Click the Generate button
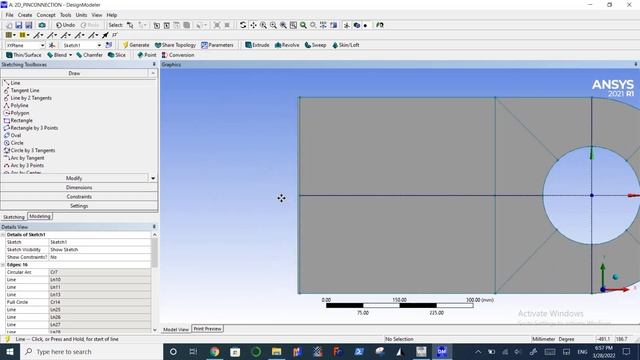The image size is (640, 360). click(x=136, y=45)
